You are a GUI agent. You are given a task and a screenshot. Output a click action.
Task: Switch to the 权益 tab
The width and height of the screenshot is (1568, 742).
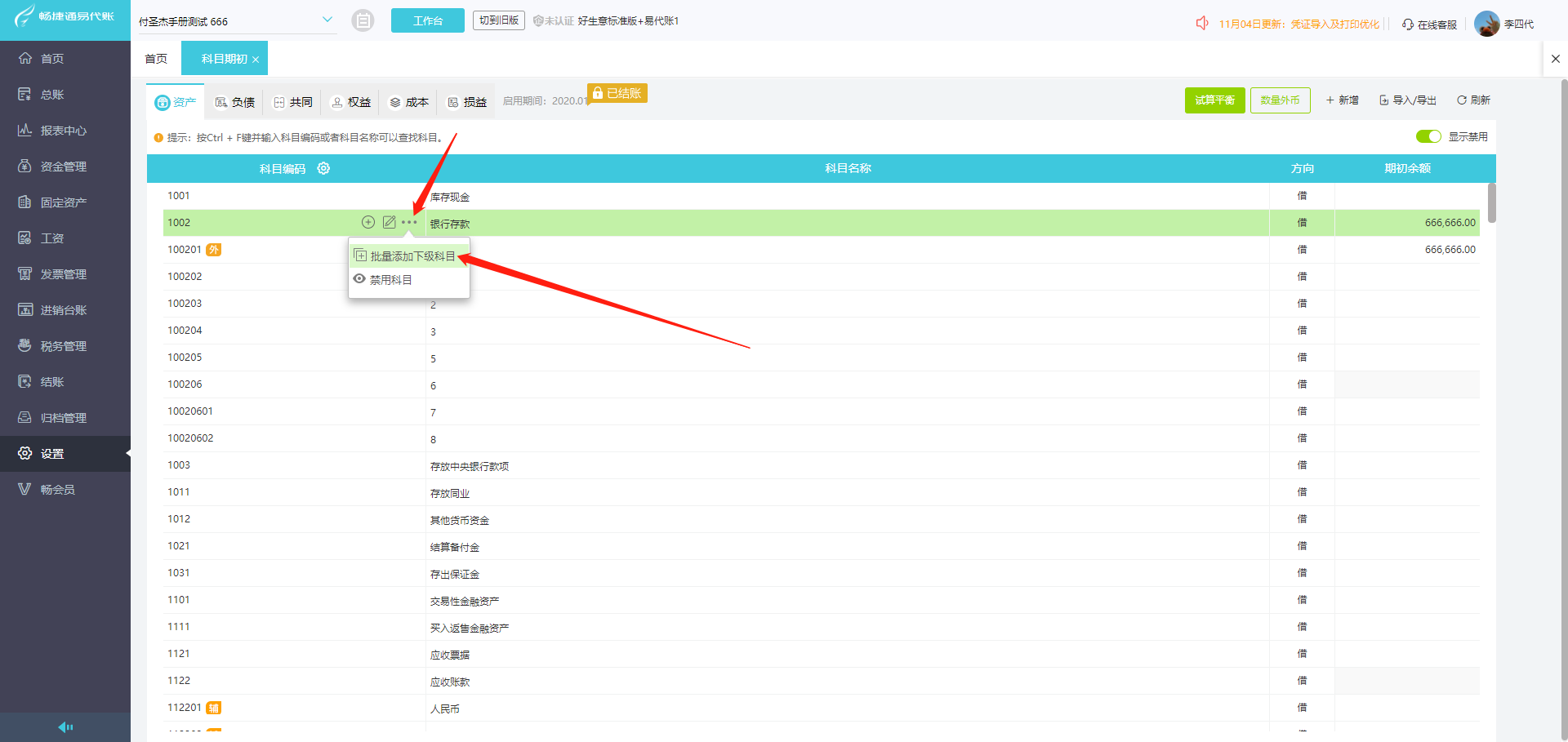350,102
